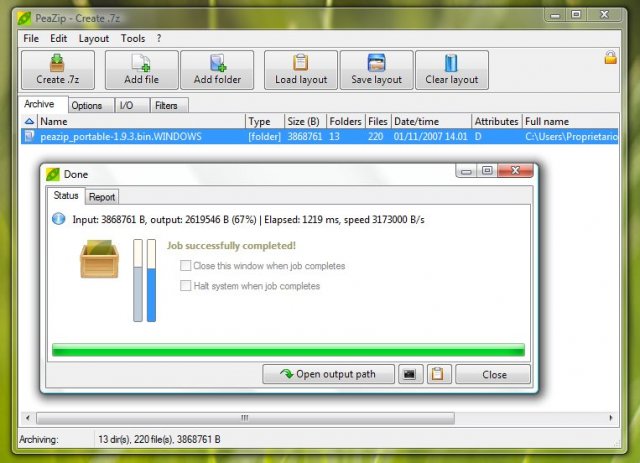Click the Add file toolbar button

141,70
